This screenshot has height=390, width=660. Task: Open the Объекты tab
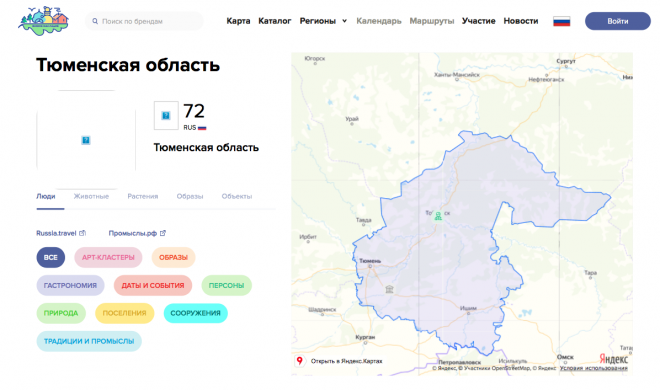237,196
